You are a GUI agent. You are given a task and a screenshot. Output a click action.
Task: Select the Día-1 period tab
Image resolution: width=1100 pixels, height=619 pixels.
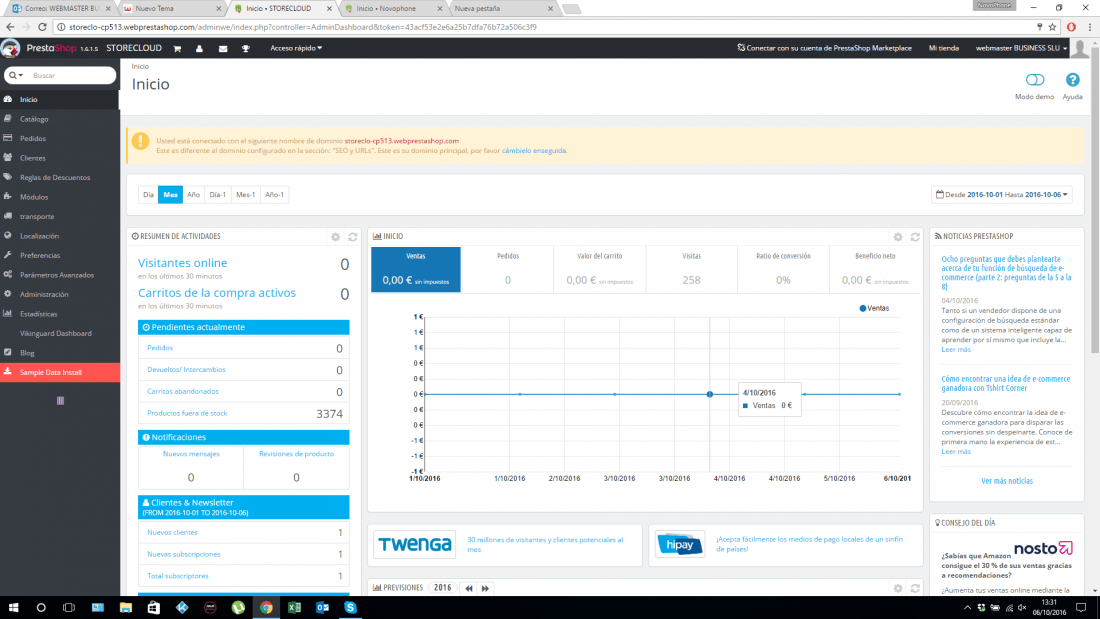(217, 194)
